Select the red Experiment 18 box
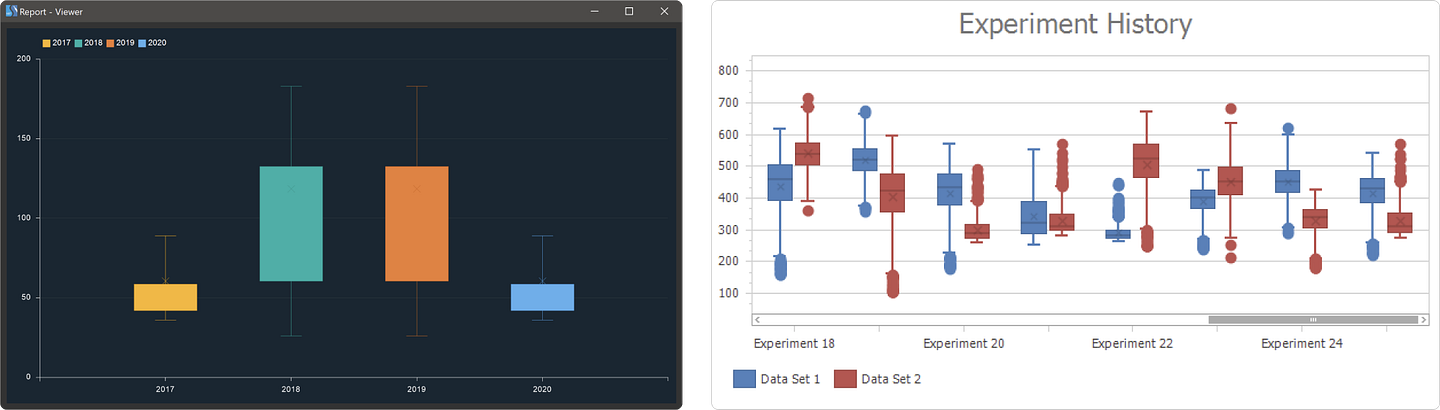The image size is (1440, 410). 807,153
